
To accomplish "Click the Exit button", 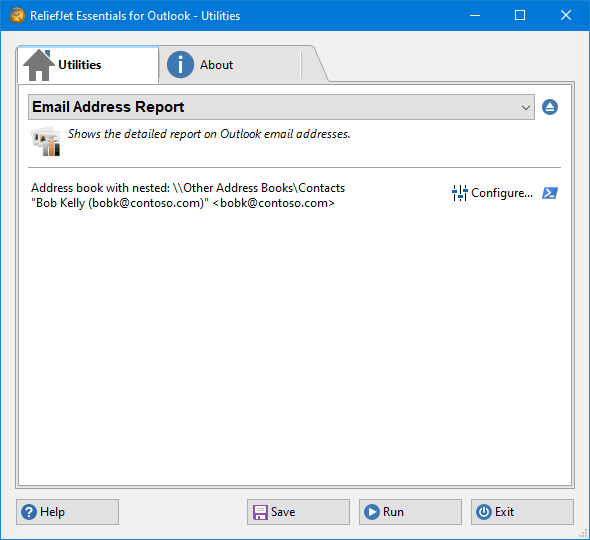I will 522,512.
